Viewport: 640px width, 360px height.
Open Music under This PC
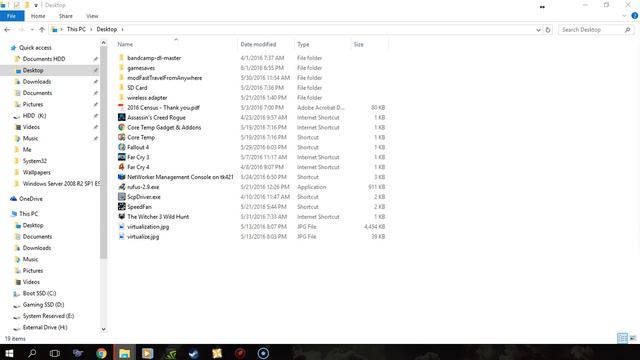click(30, 259)
